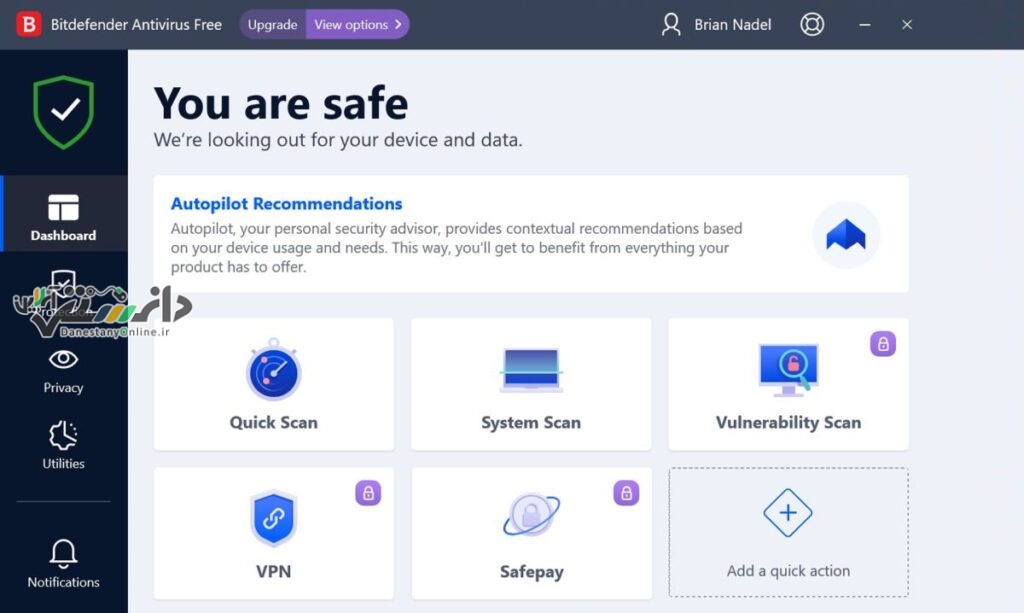1024x613 pixels.
Task: Open the Vulnerability Scan tile
Action: 788,384
